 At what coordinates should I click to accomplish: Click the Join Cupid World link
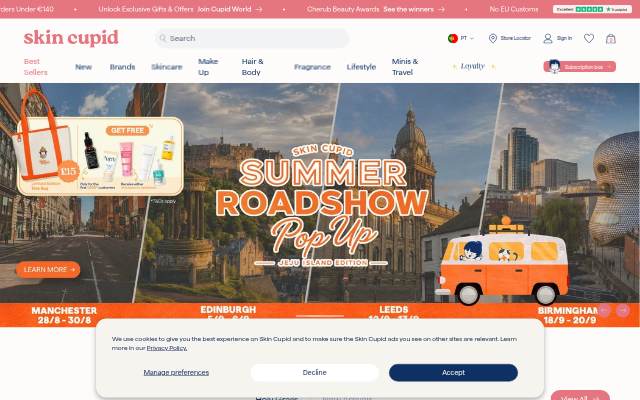click(229, 9)
